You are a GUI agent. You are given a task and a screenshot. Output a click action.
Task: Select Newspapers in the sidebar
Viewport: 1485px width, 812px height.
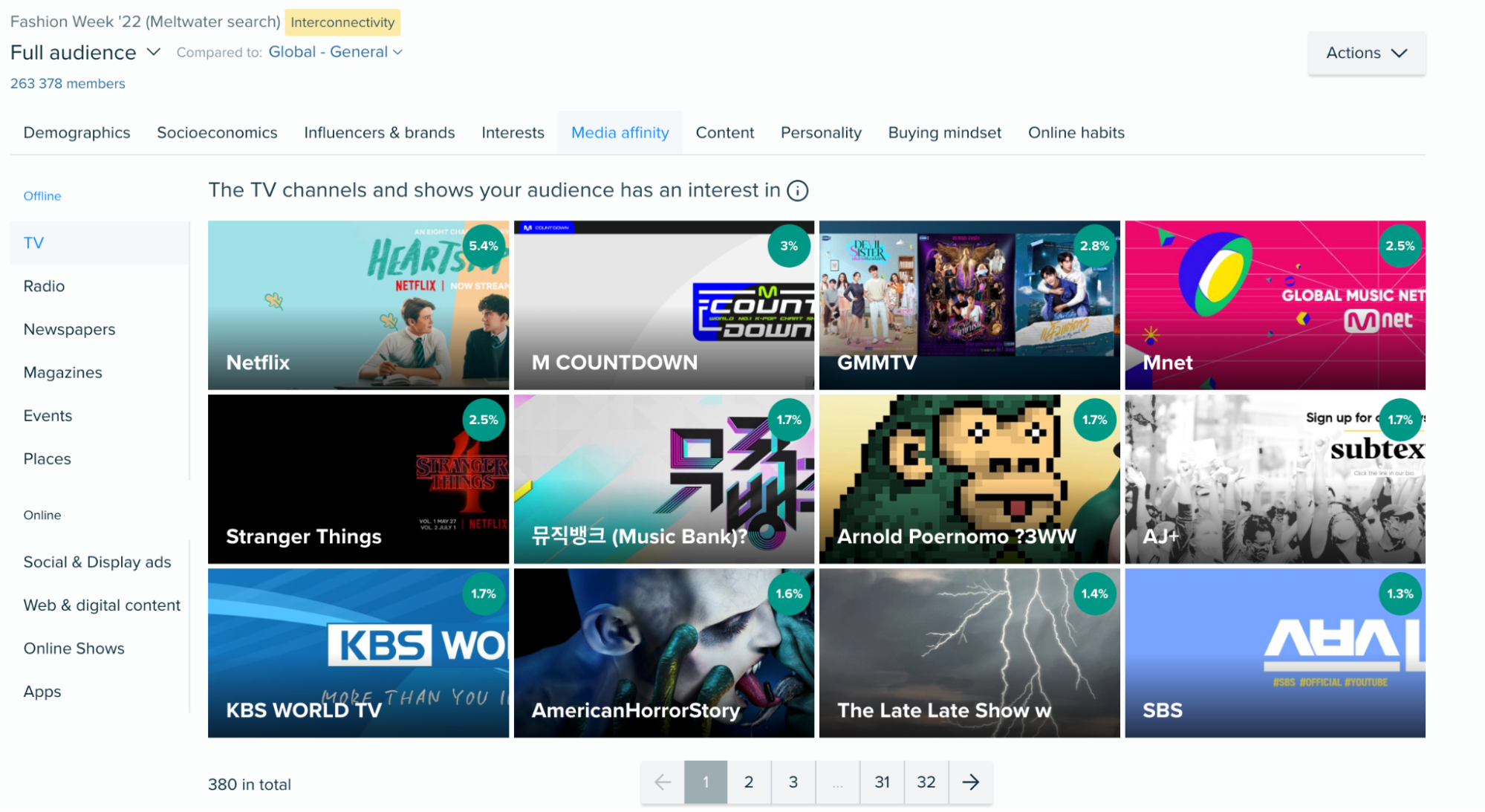(100, 329)
